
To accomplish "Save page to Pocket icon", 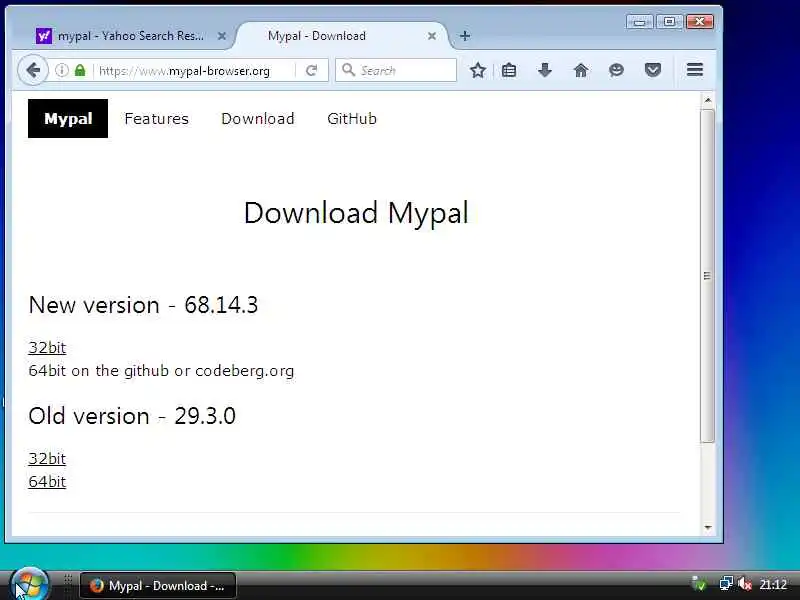I will point(653,70).
